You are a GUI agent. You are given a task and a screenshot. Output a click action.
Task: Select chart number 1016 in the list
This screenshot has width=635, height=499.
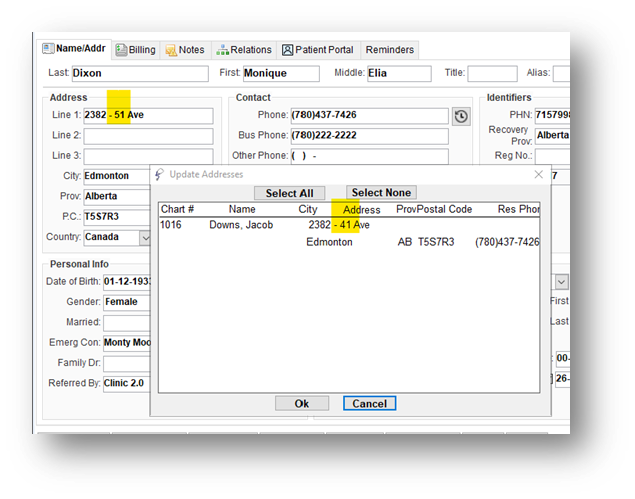tap(170, 225)
